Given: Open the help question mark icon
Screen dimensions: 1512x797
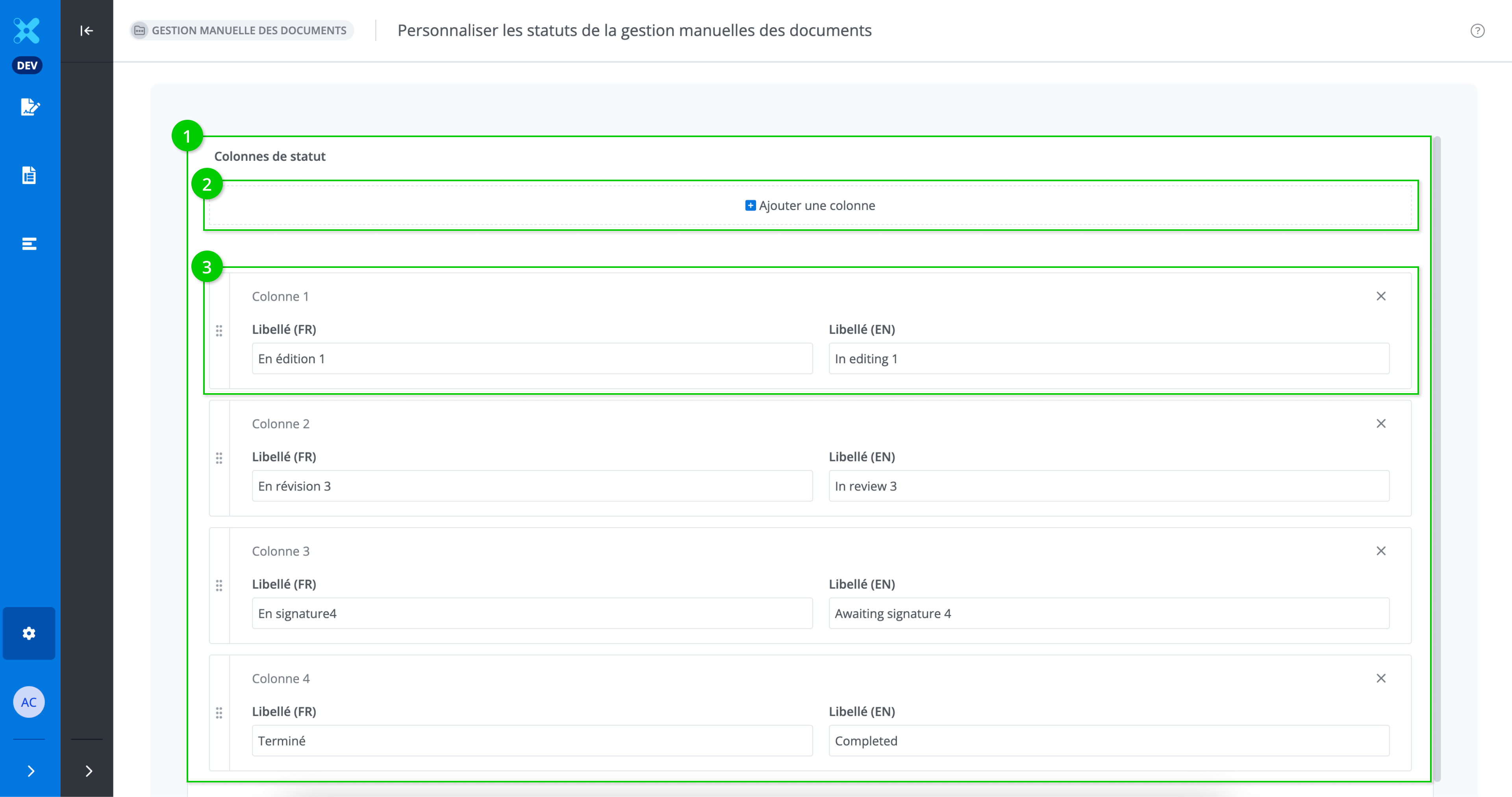Looking at the screenshot, I should click(1477, 31).
